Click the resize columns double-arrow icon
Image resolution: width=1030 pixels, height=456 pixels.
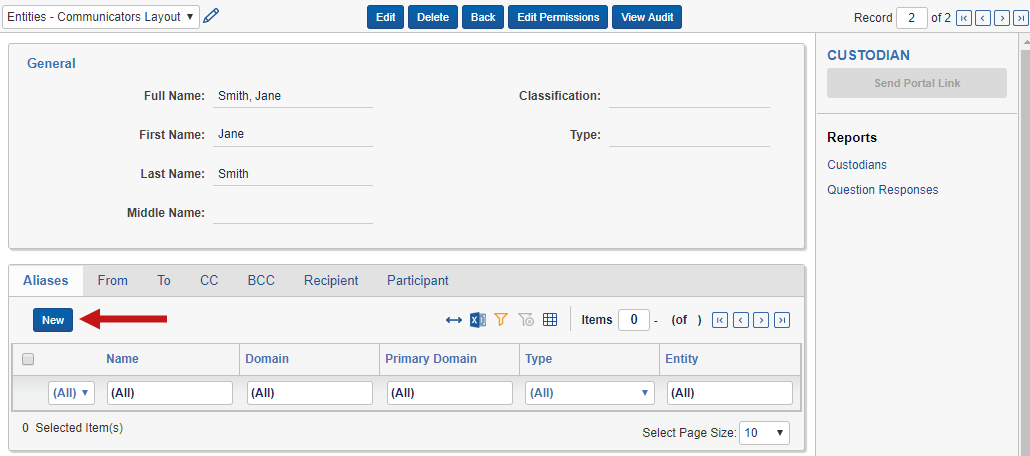(454, 320)
